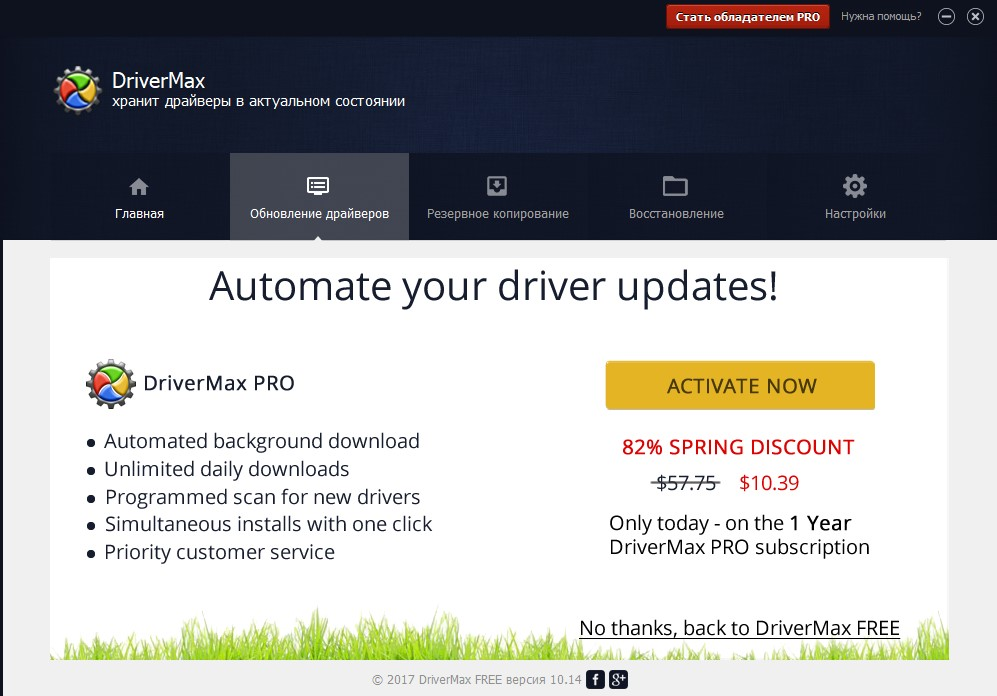Screen dimensions: 997x696
Task: Click the DriverMax PRO subscription line
Action: click(739, 547)
